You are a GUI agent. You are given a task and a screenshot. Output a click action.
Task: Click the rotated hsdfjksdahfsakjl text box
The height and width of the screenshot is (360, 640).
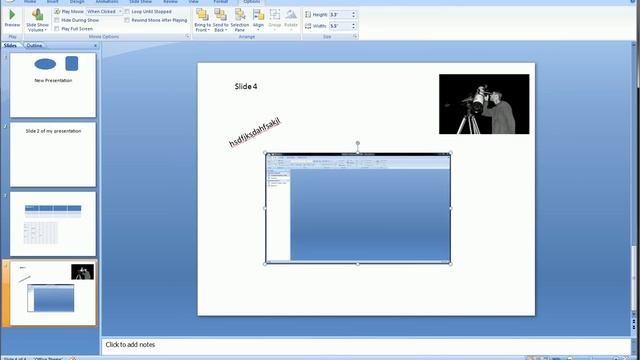pyautogui.click(x=255, y=132)
